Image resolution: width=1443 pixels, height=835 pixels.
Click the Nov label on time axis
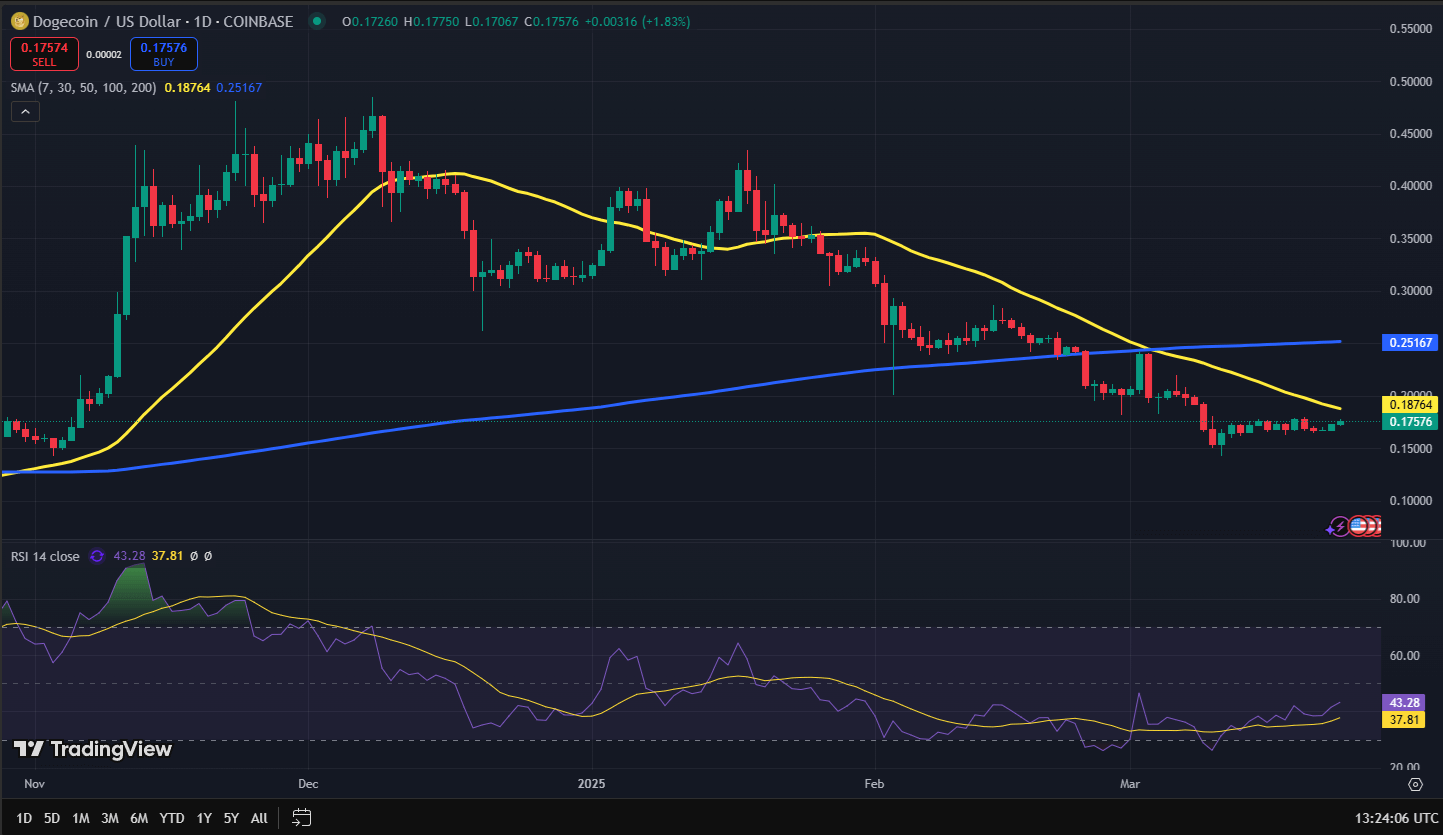[35, 784]
